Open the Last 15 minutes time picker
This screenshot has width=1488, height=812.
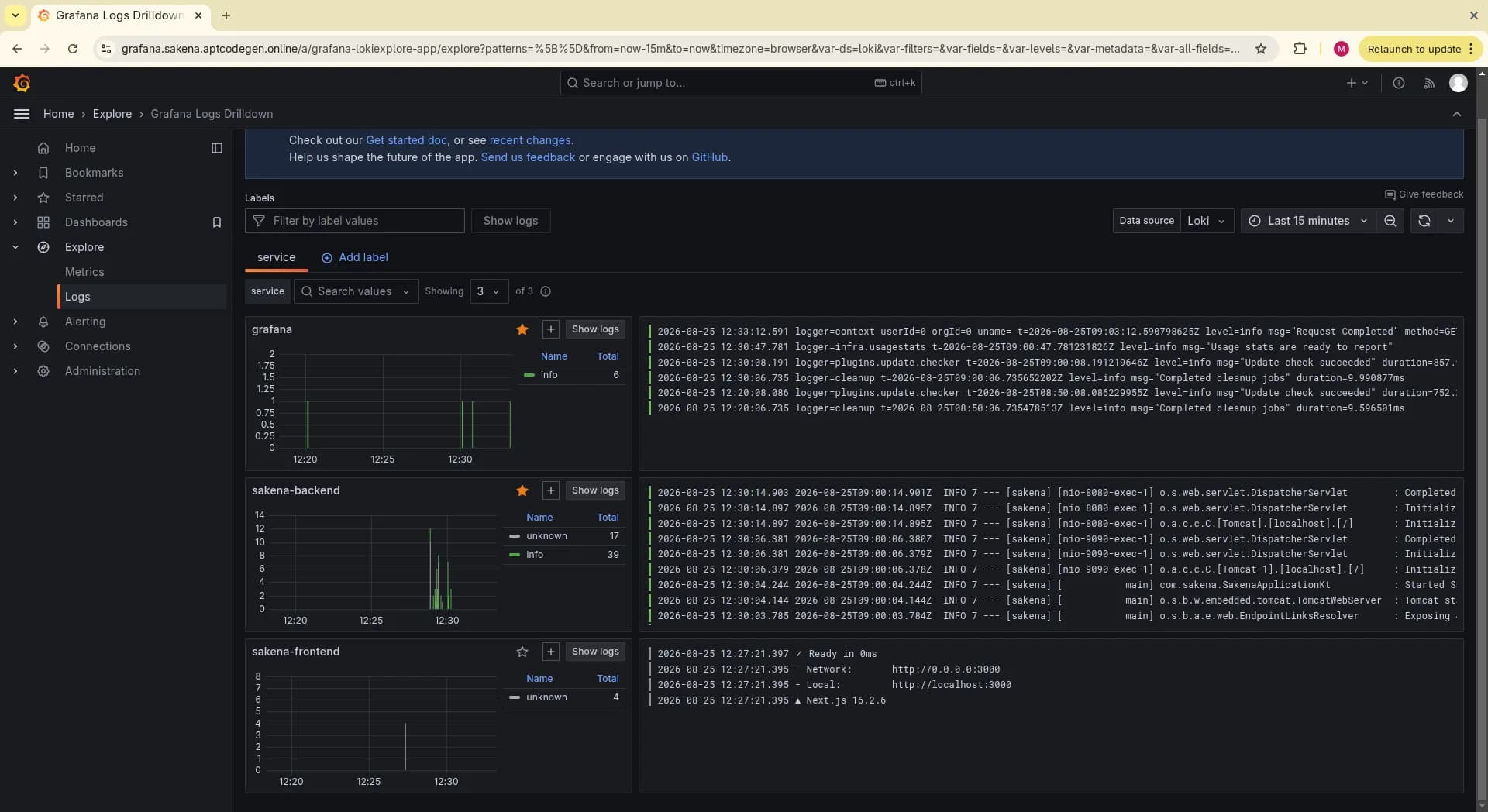(1308, 221)
